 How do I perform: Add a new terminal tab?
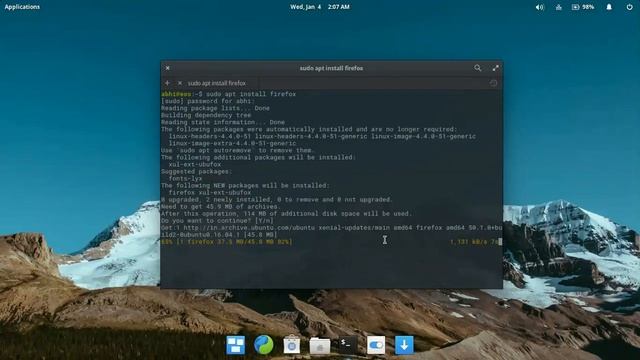(x=167, y=83)
